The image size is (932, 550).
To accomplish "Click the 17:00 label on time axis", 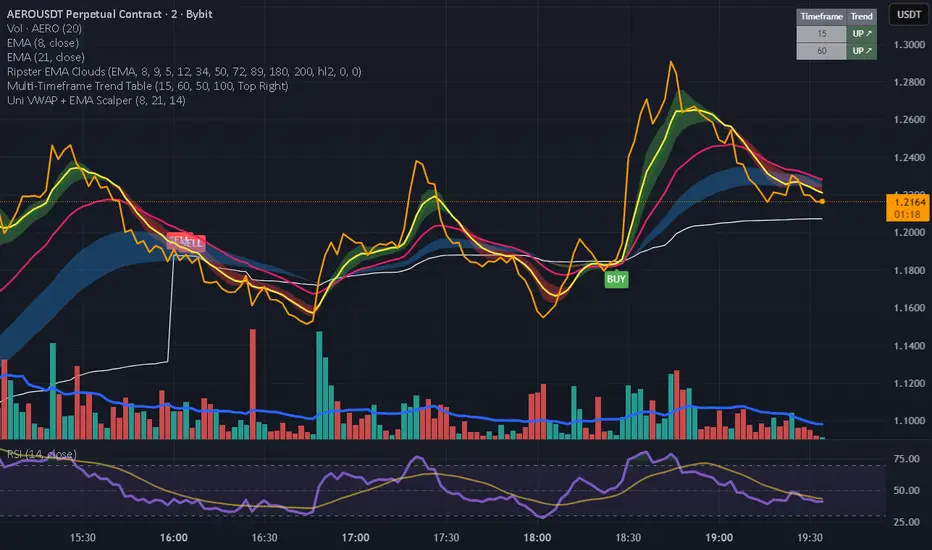I will (355, 538).
